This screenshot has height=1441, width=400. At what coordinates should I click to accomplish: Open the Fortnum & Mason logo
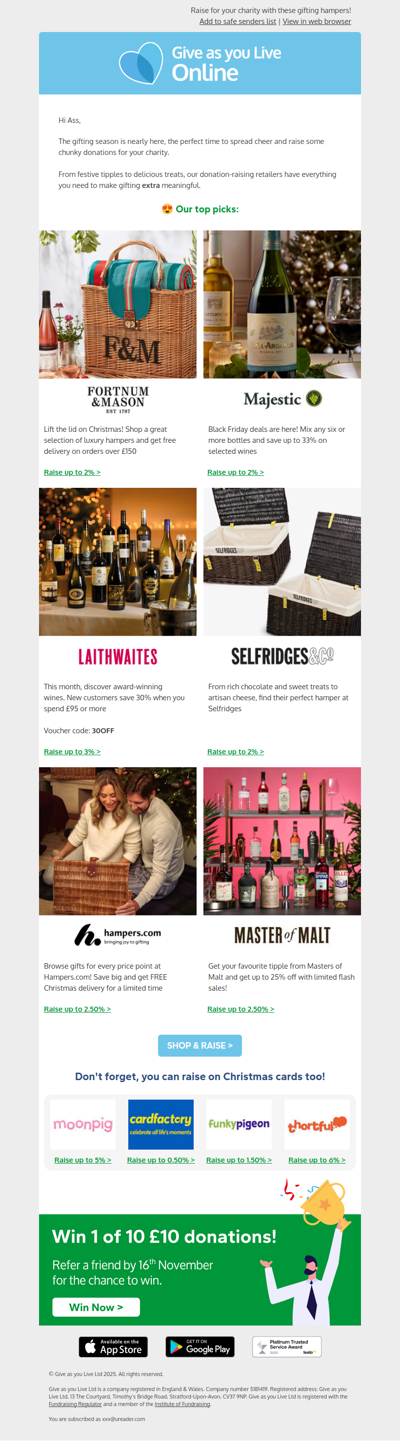[118, 399]
